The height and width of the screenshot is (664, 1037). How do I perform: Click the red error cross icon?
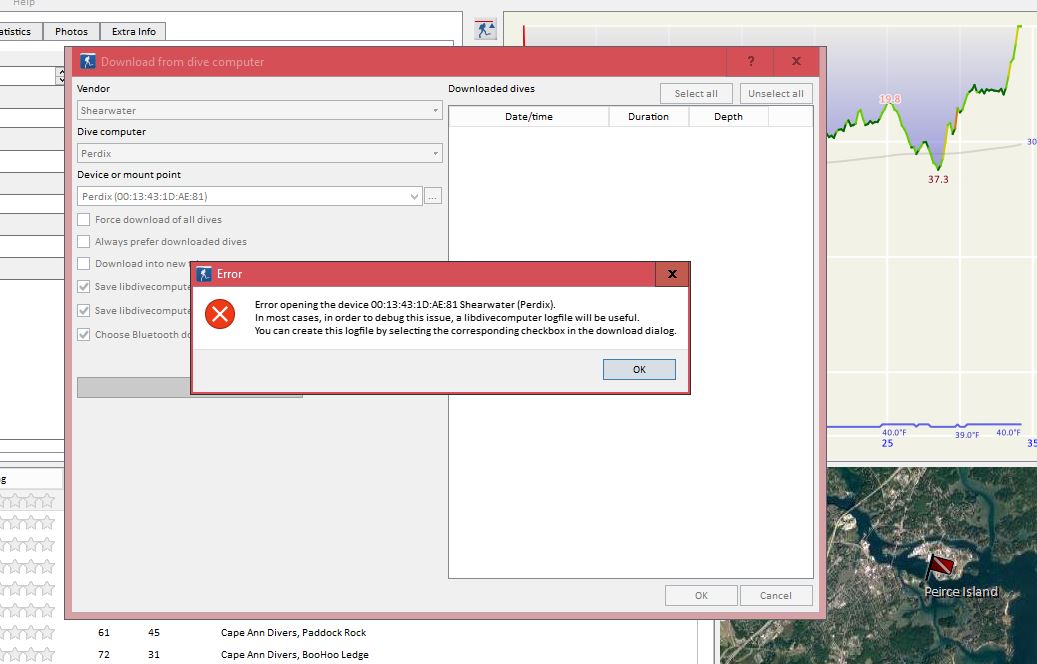coord(219,314)
